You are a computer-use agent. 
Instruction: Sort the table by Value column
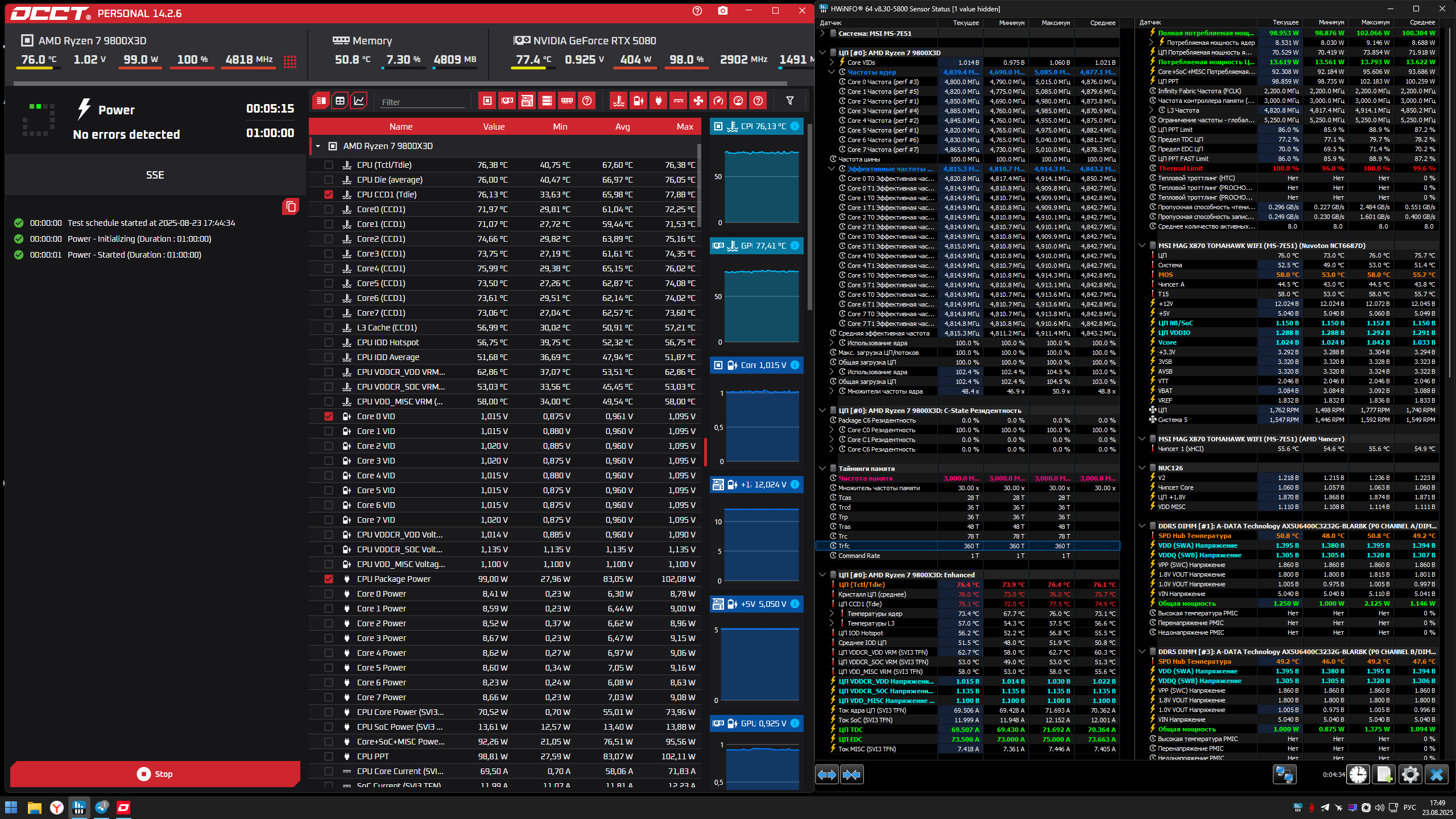coord(494,126)
